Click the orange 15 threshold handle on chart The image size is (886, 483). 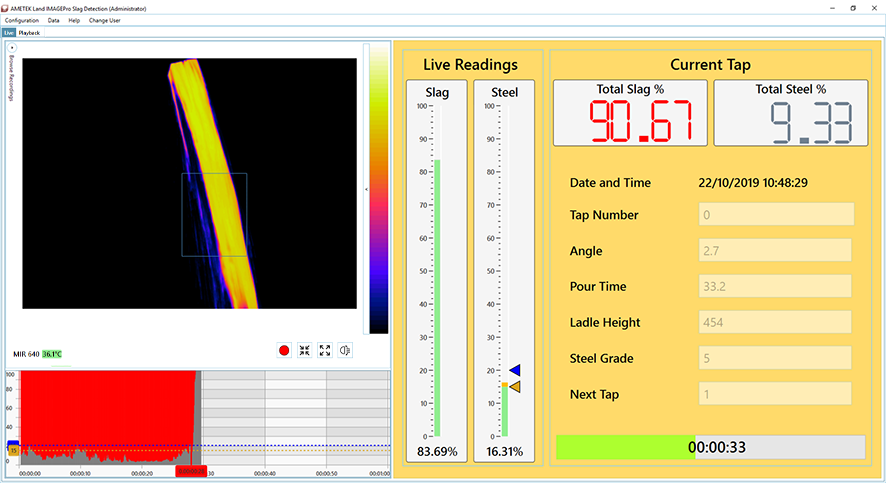13,451
